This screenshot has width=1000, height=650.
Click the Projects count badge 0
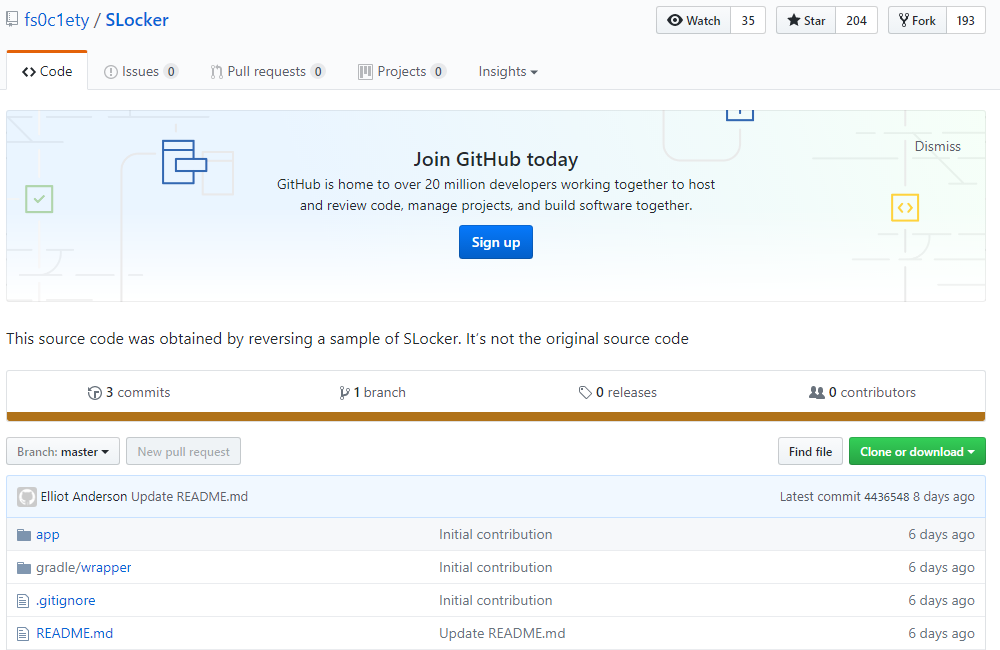[438, 71]
